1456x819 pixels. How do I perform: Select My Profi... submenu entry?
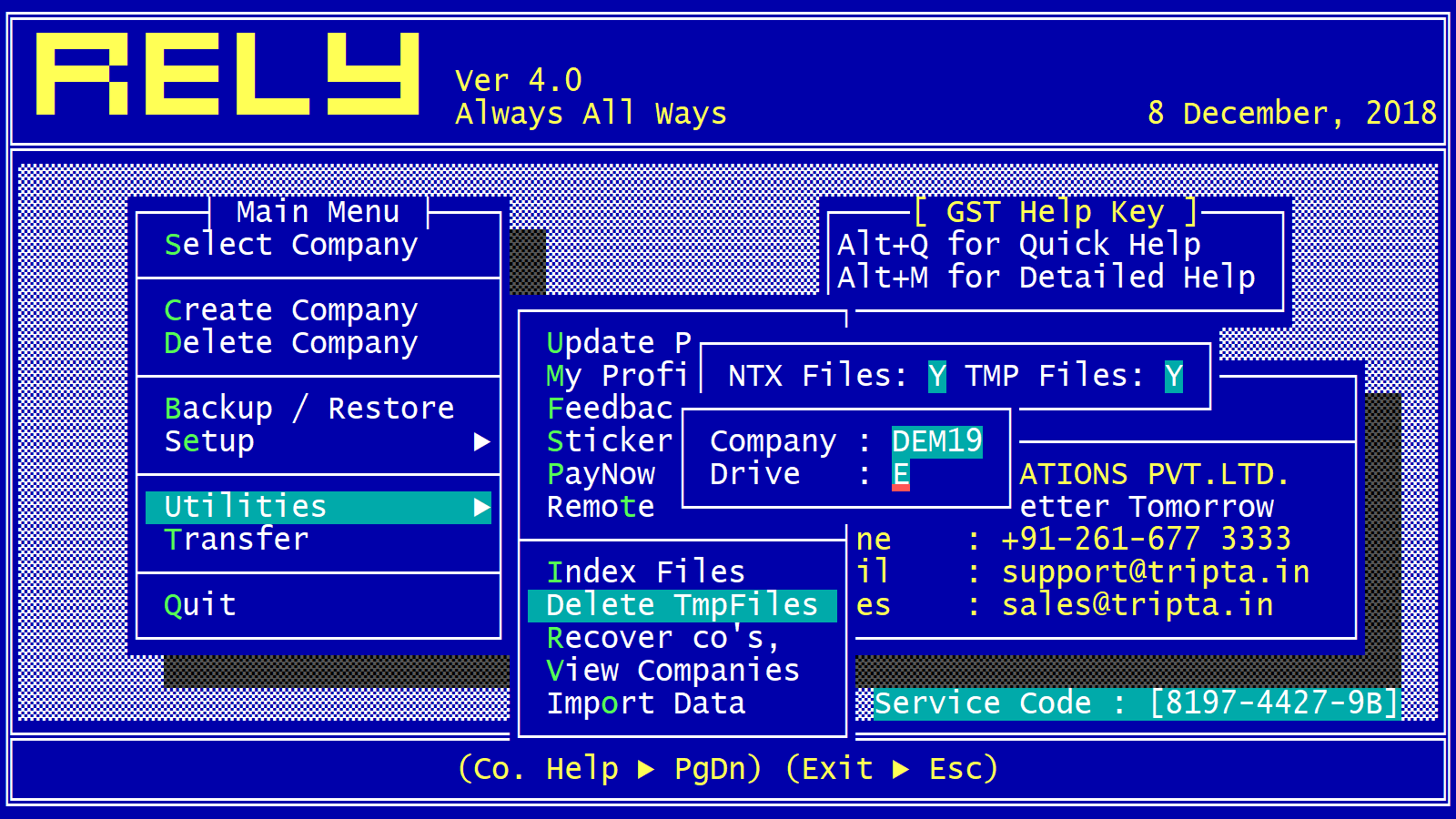tap(617, 376)
